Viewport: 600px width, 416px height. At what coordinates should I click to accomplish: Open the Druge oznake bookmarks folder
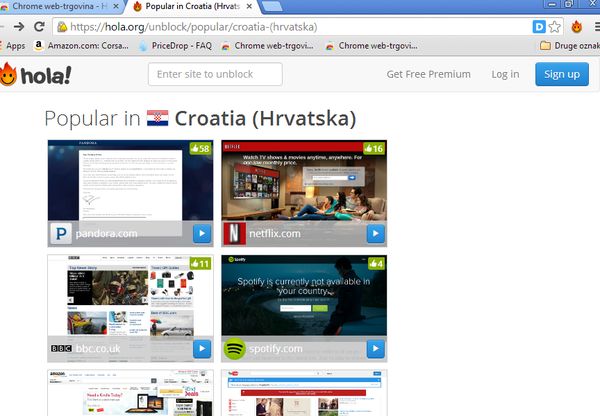570,46
